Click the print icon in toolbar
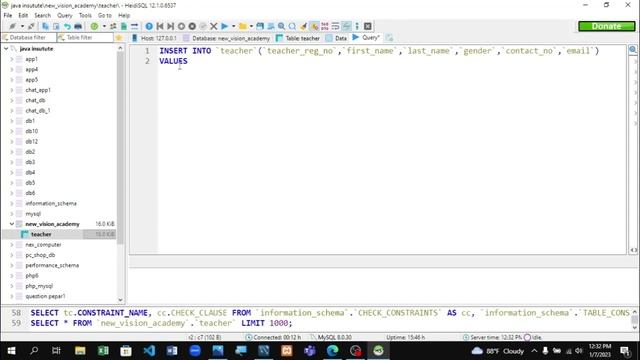 point(78,26)
